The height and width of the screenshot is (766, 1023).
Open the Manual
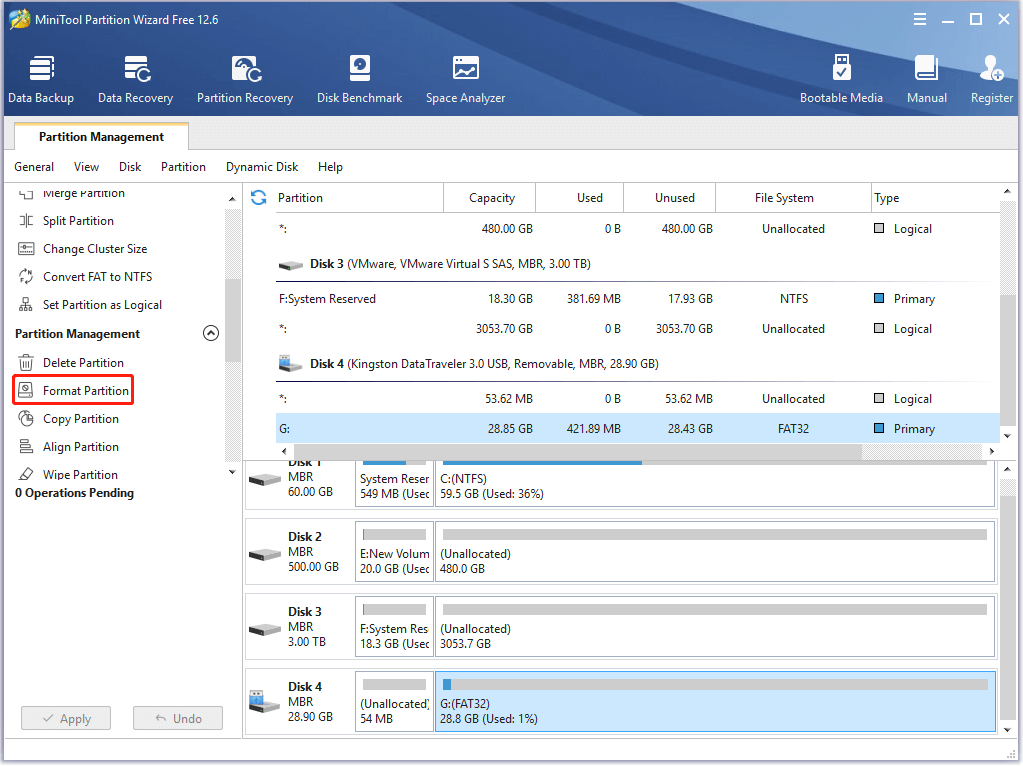[x=926, y=79]
